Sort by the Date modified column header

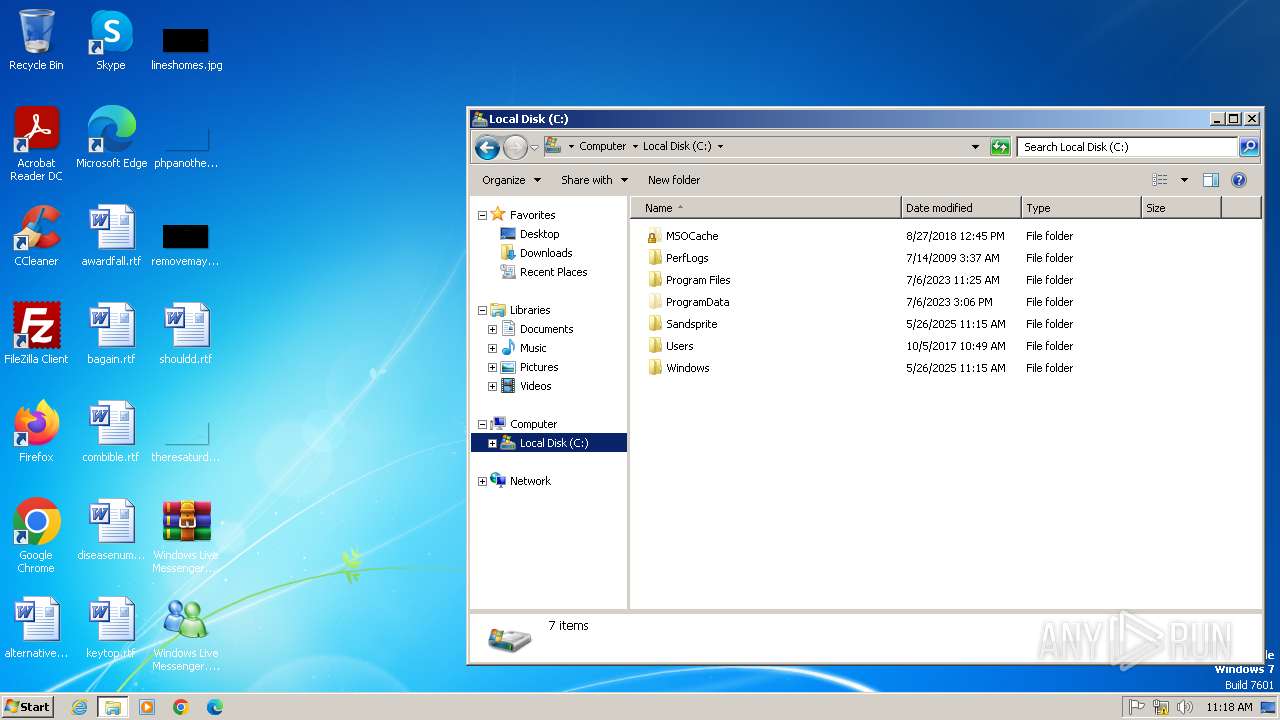961,208
